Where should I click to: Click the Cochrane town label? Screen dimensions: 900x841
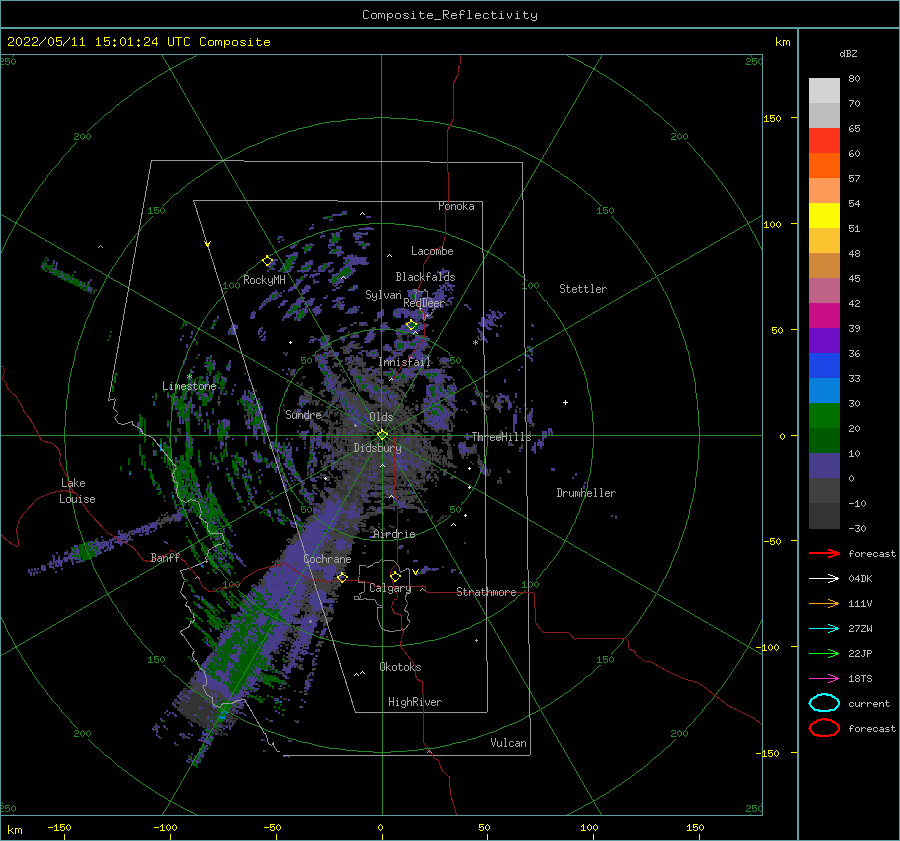(x=327, y=559)
